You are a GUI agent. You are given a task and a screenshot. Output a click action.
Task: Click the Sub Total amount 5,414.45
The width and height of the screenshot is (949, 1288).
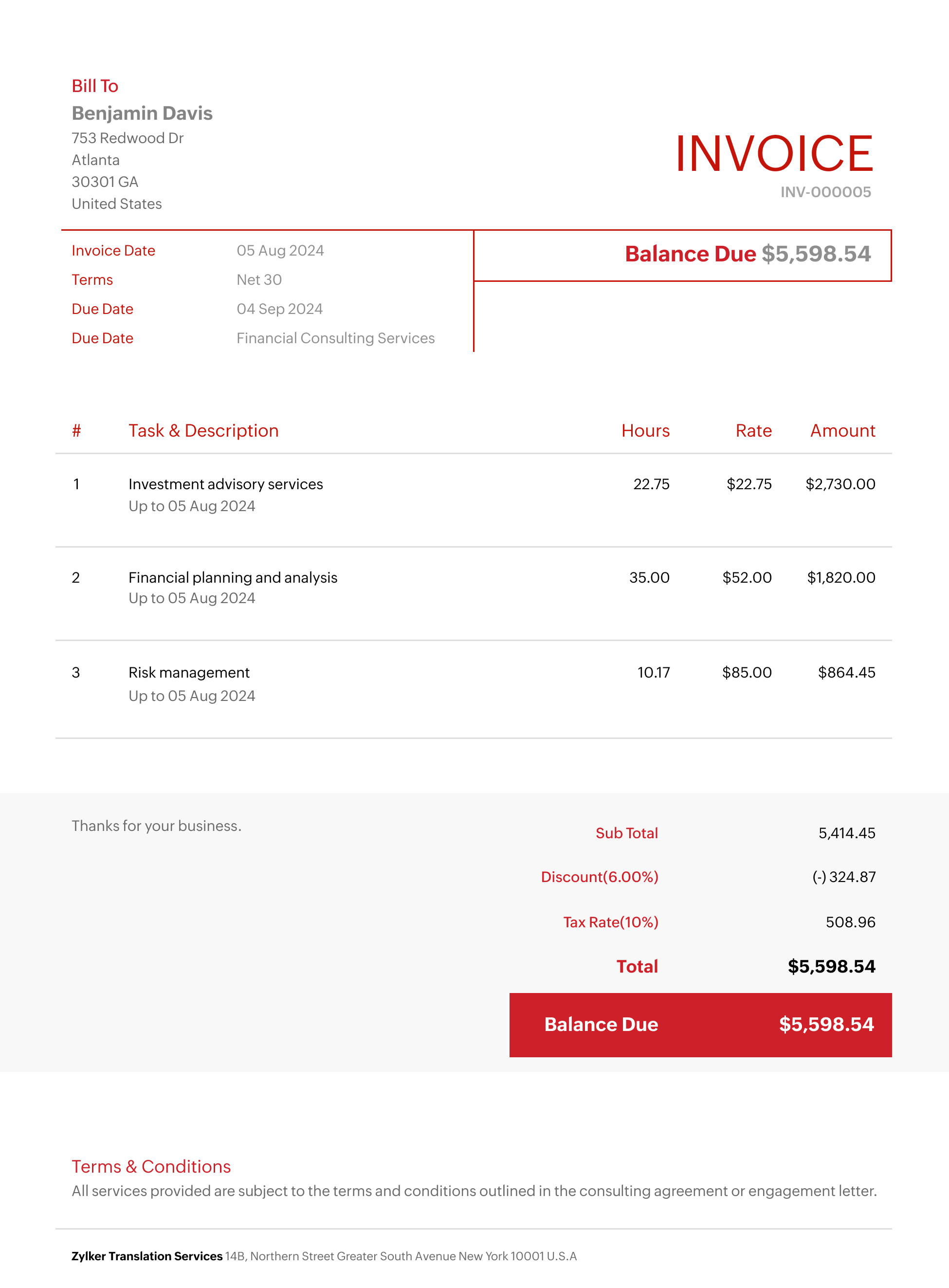click(846, 833)
